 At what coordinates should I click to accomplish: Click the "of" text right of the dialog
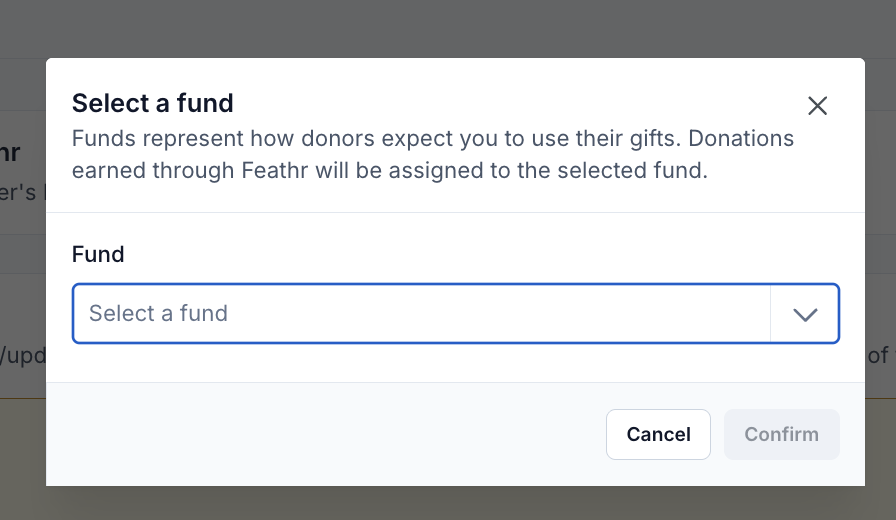click(878, 355)
